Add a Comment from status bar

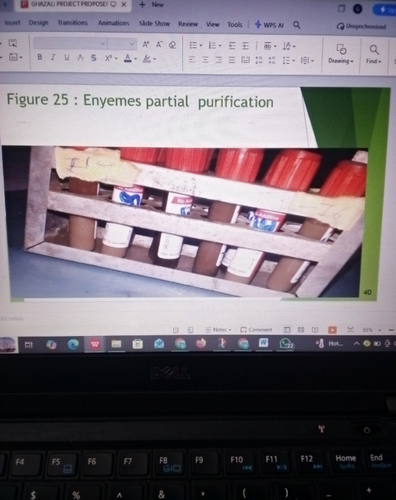[256, 330]
